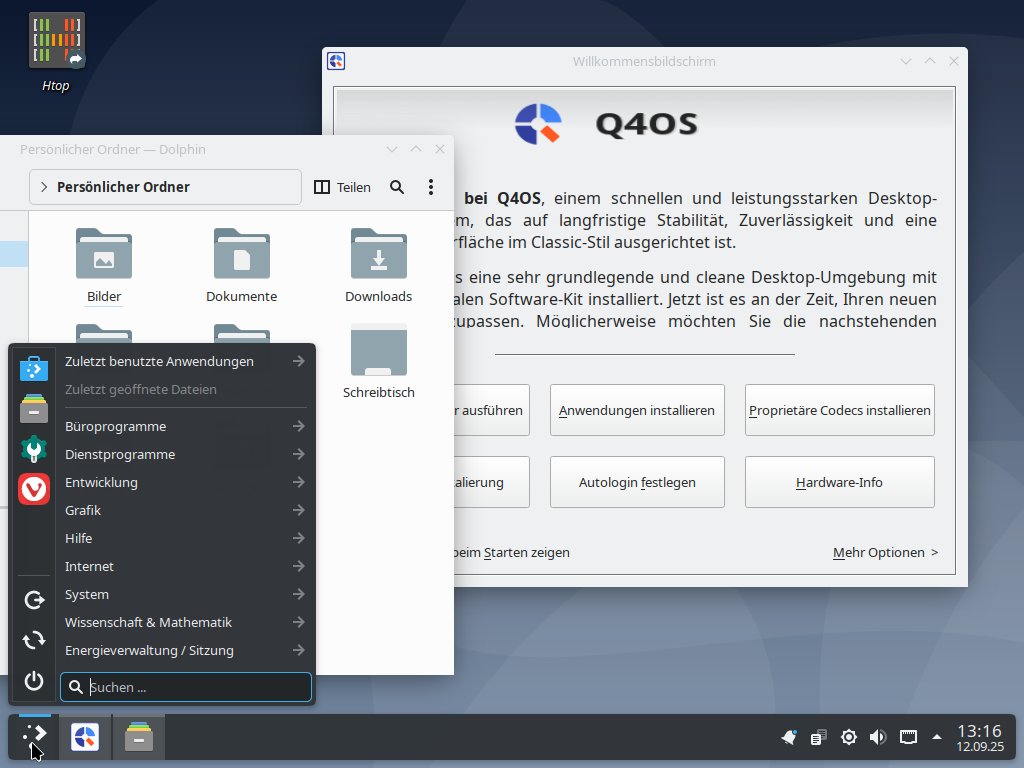
Task: Click Proprietäre Codecs installieren button
Action: [x=839, y=410]
